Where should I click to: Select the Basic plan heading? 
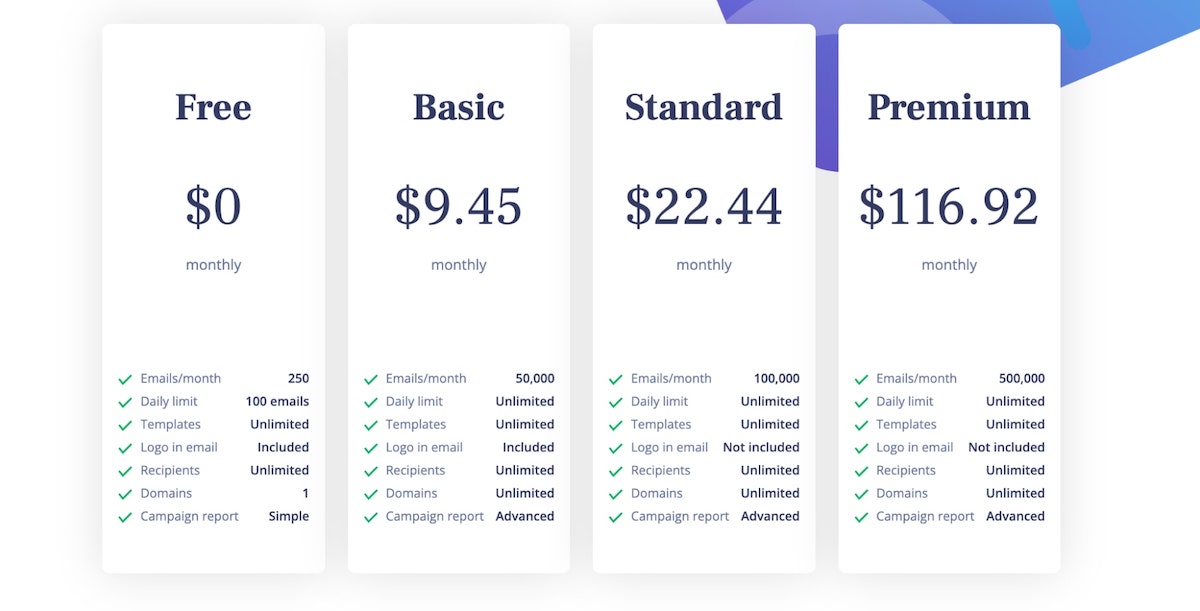[x=458, y=107]
